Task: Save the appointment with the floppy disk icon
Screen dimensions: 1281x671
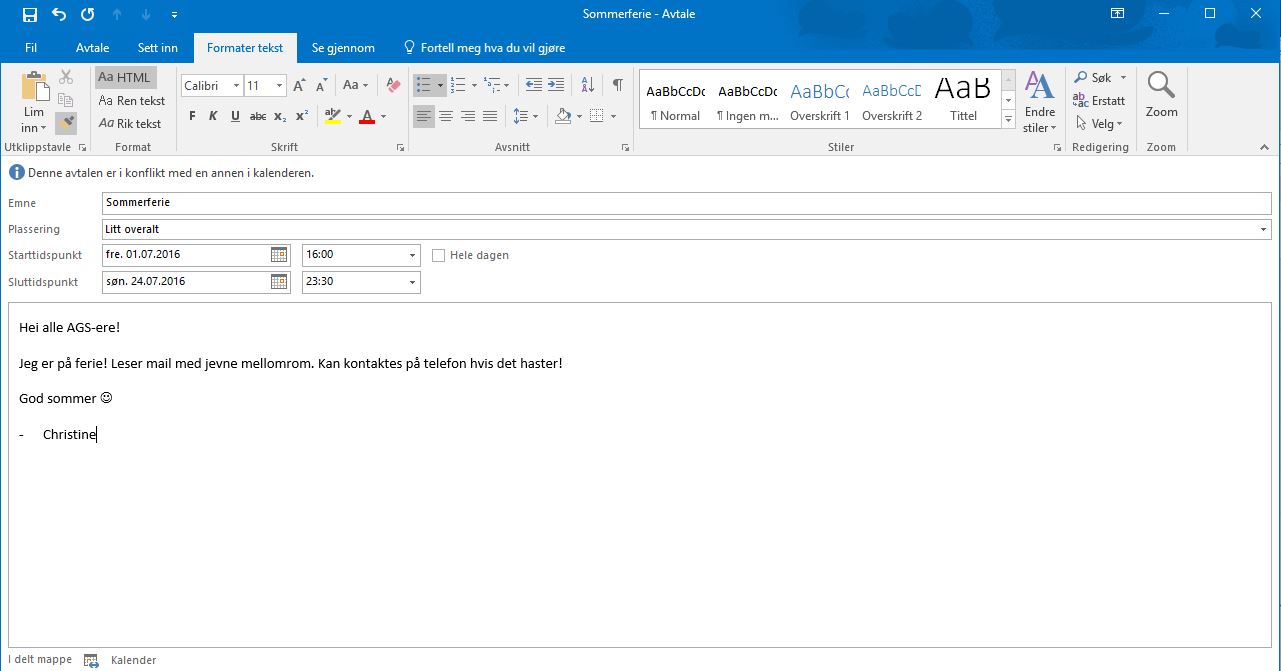Action: click(29, 14)
